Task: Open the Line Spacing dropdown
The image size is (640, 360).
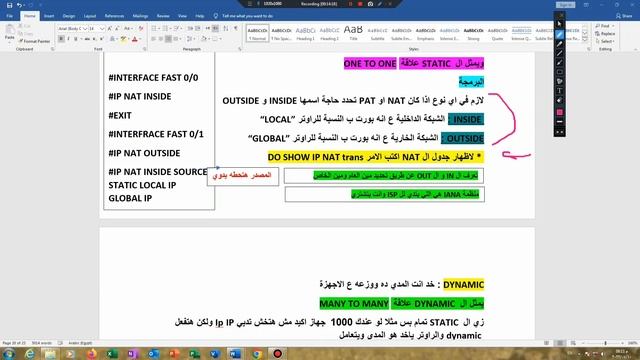Action: pyautogui.click(x=190, y=39)
